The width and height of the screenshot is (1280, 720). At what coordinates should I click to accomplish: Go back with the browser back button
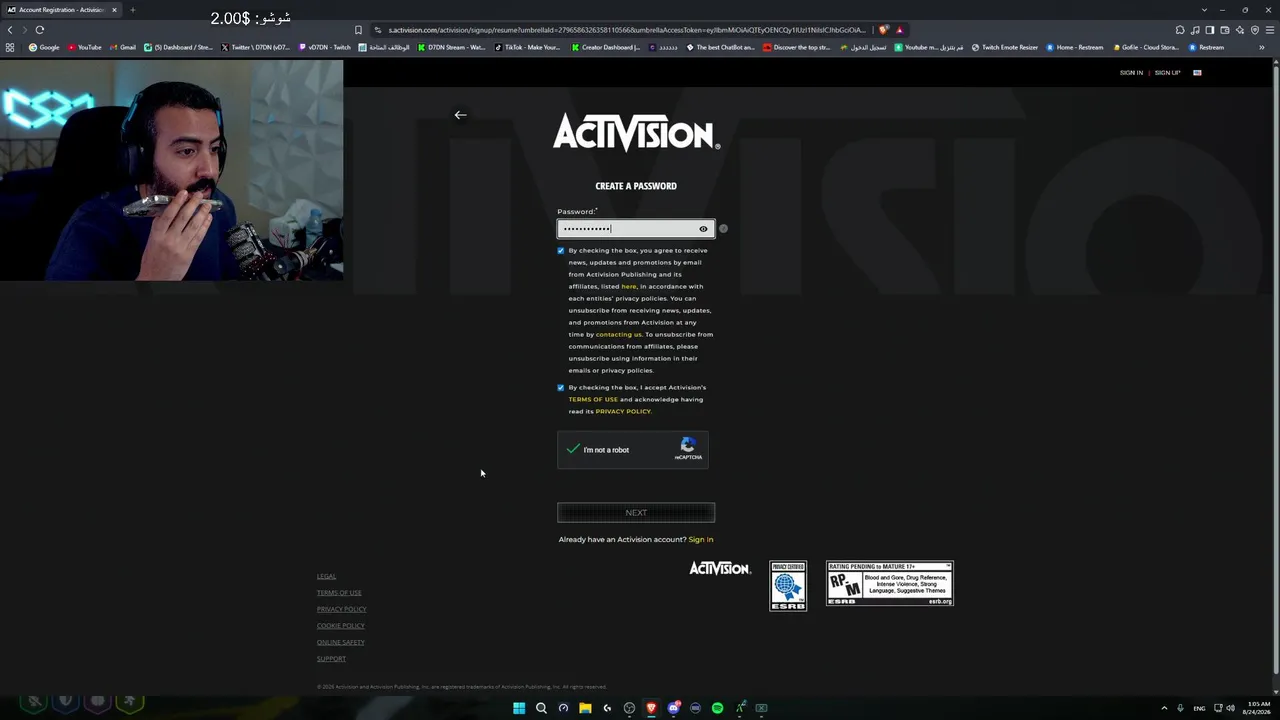point(11,30)
